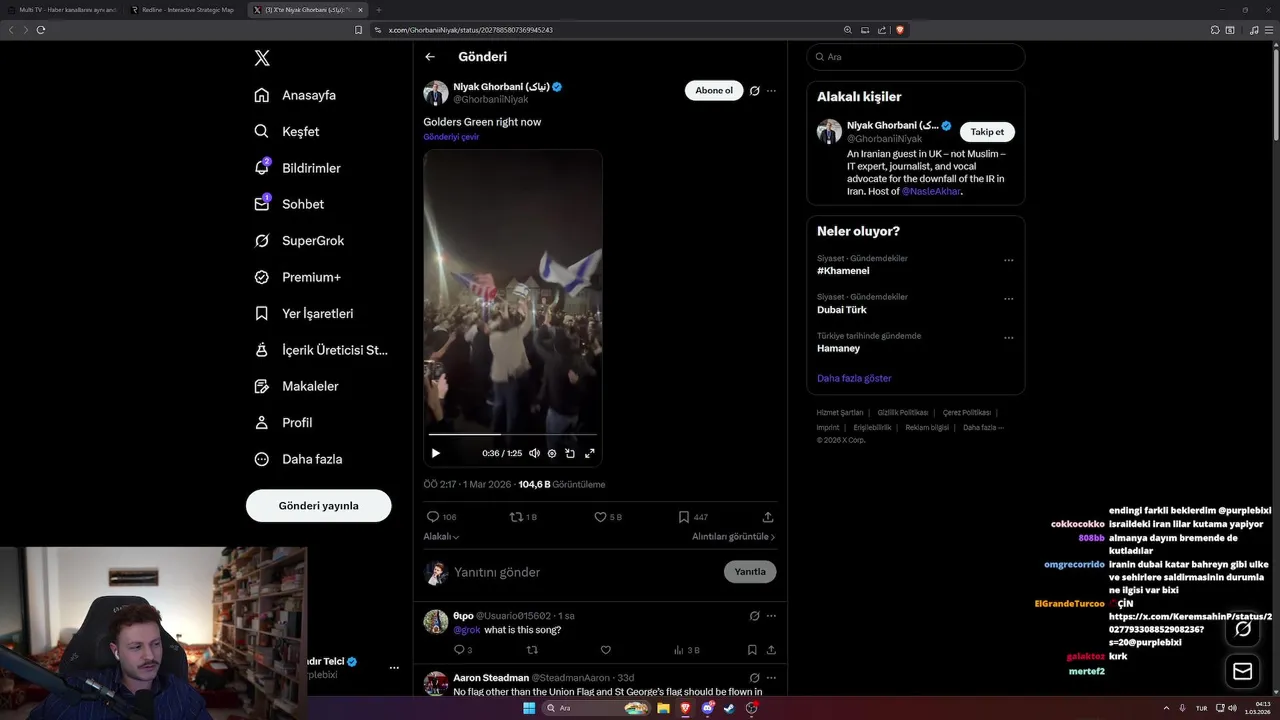This screenshot has height=720, width=1280.
Task: Click the Yanıtla button
Action: click(750, 572)
